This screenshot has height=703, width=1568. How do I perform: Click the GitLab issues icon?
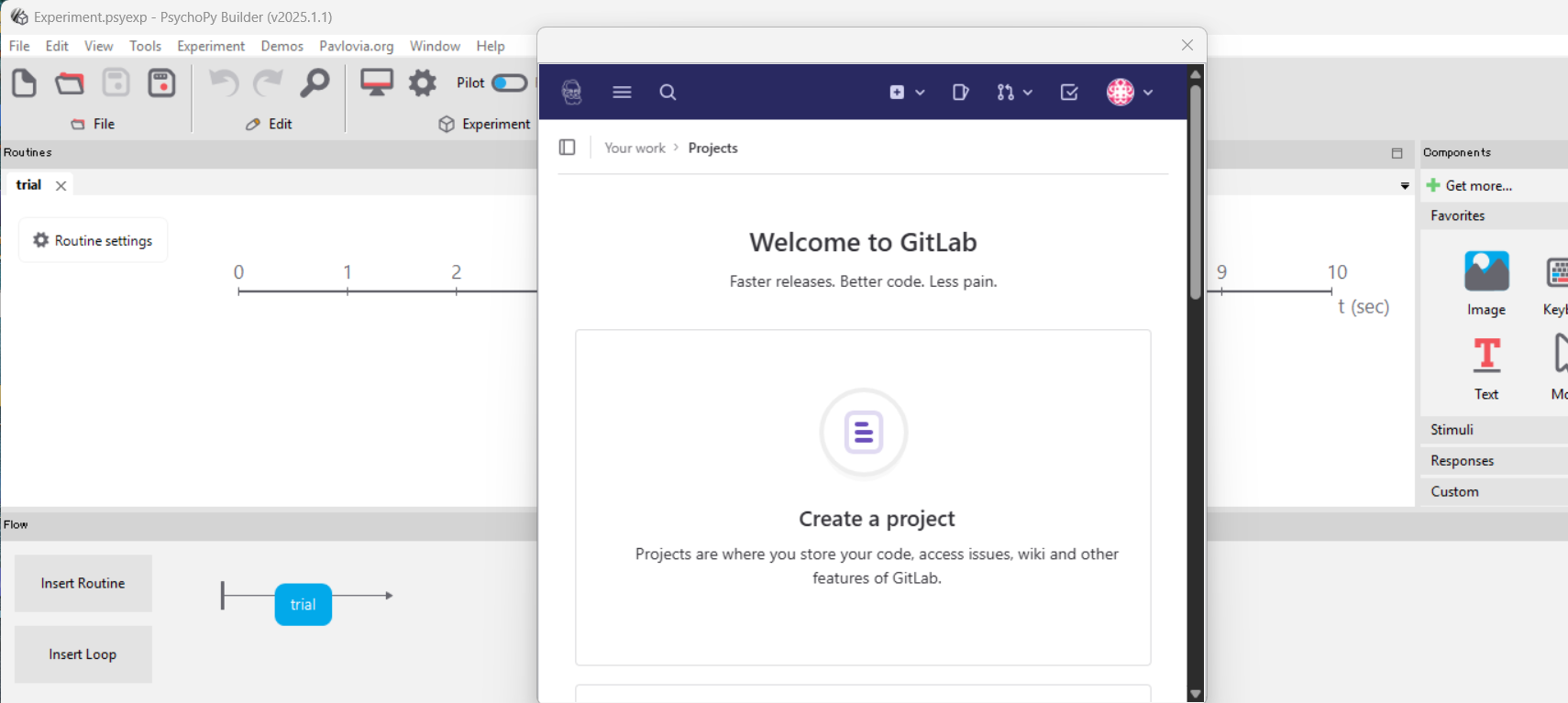[x=960, y=92]
